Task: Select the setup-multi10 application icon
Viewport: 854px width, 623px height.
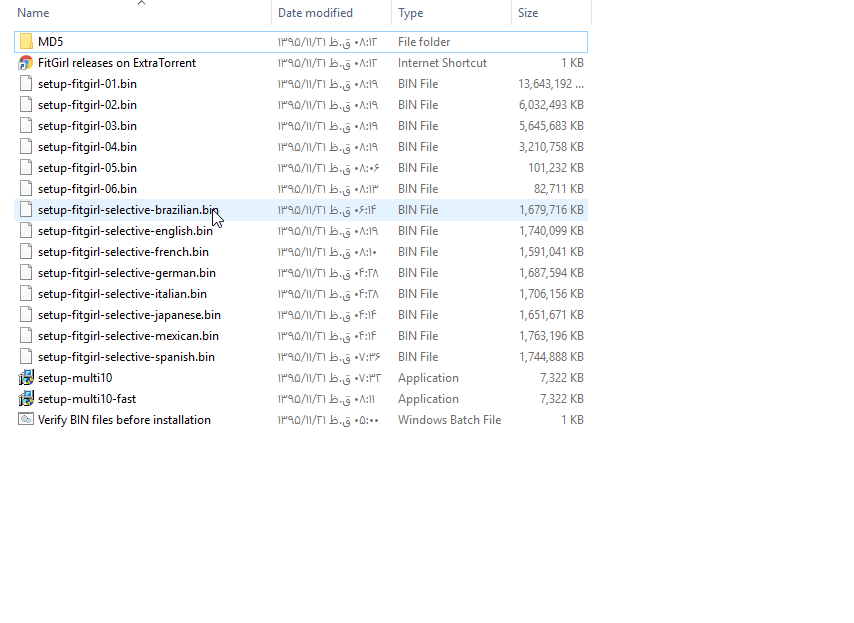Action: pos(26,378)
